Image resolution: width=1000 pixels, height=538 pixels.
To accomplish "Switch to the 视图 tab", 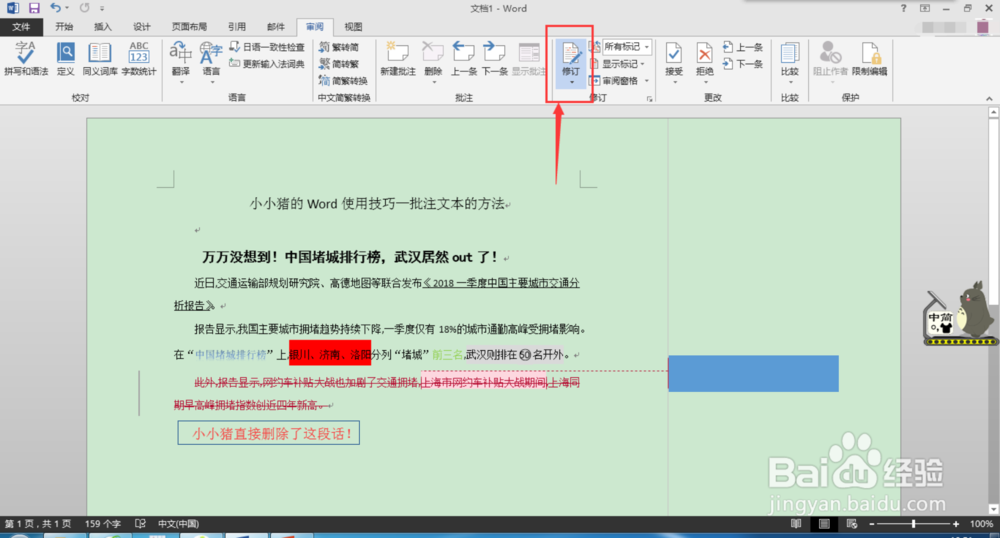I will click(353, 27).
